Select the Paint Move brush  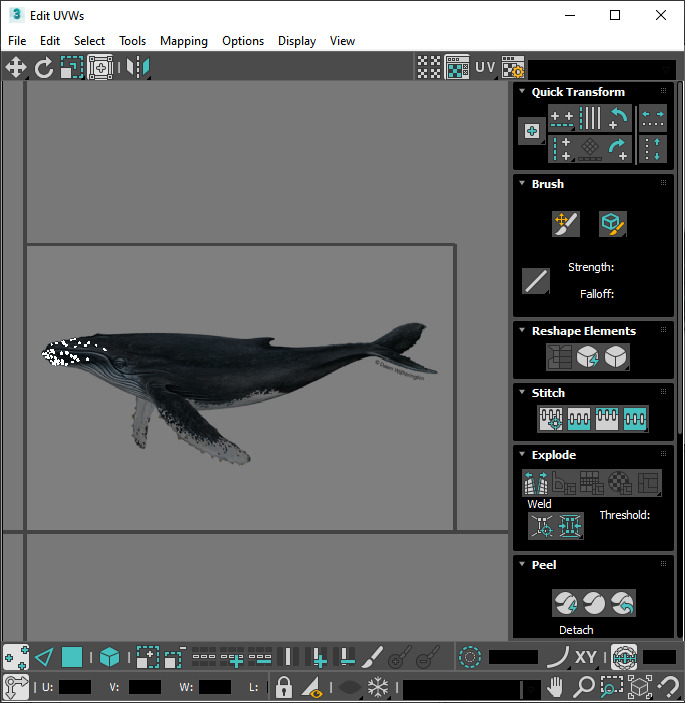point(566,224)
